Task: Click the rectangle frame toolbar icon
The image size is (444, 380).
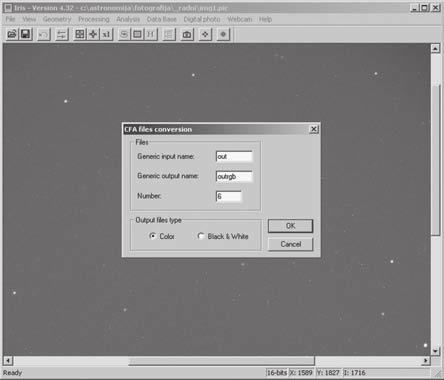Action: click(x=137, y=34)
